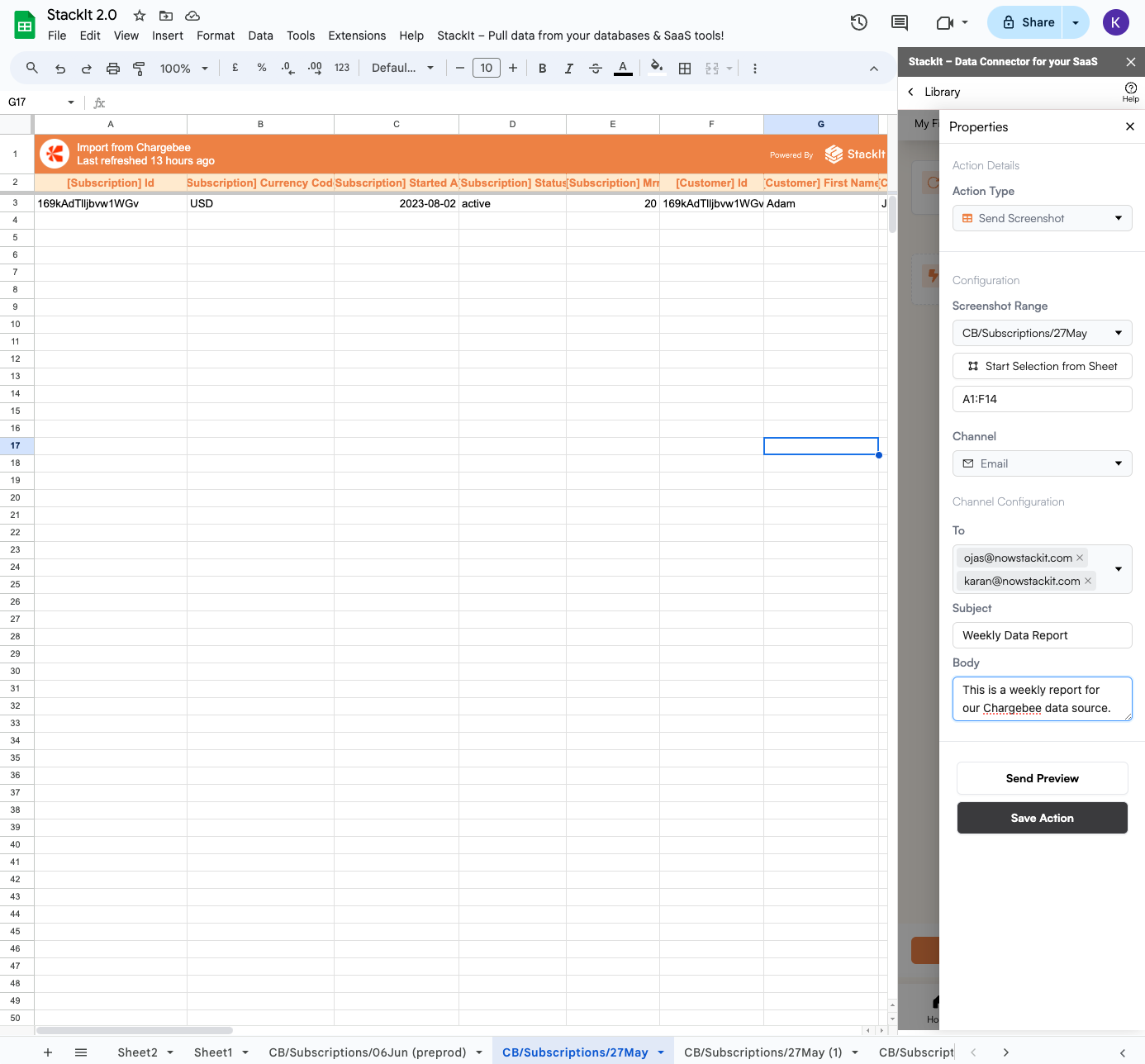Open Action Type dropdown
Screen dimensions: 1145x1064
[x=1042, y=218]
